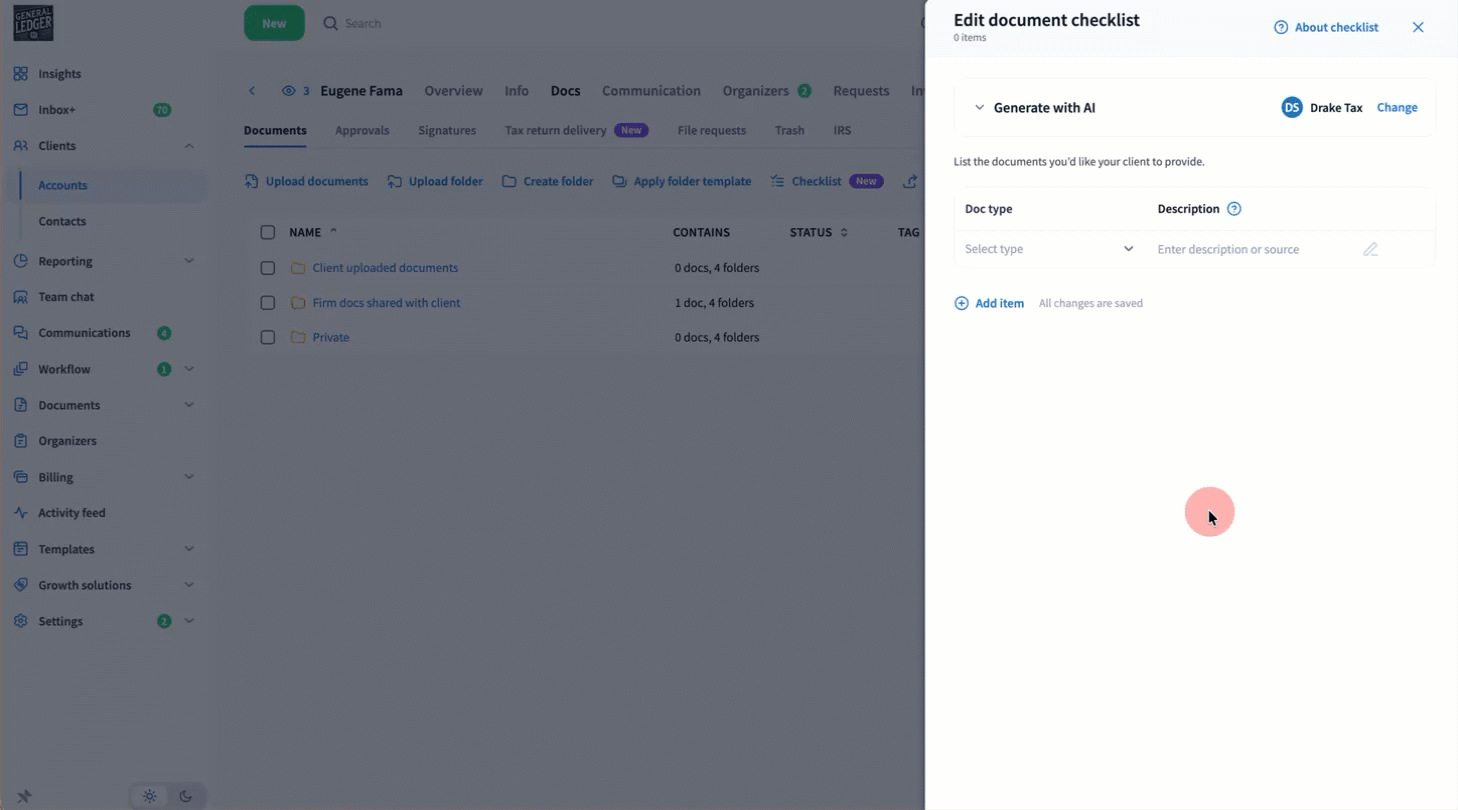
Task: Click the Description help question mark icon
Action: tap(1234, 209)
